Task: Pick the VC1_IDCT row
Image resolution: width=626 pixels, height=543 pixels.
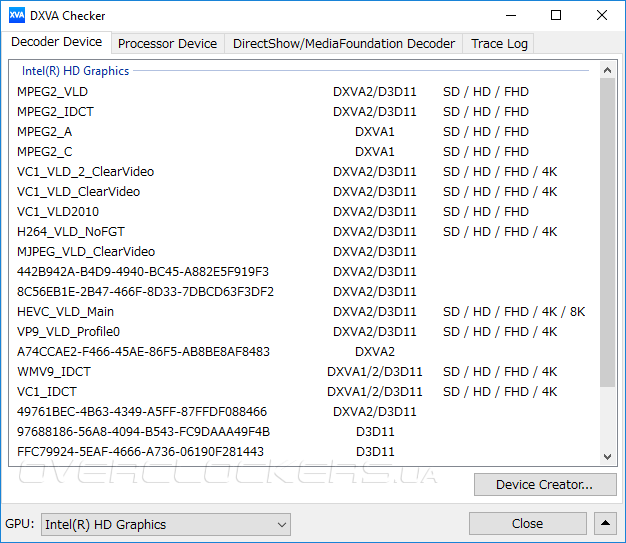Action: coord(303,392)
